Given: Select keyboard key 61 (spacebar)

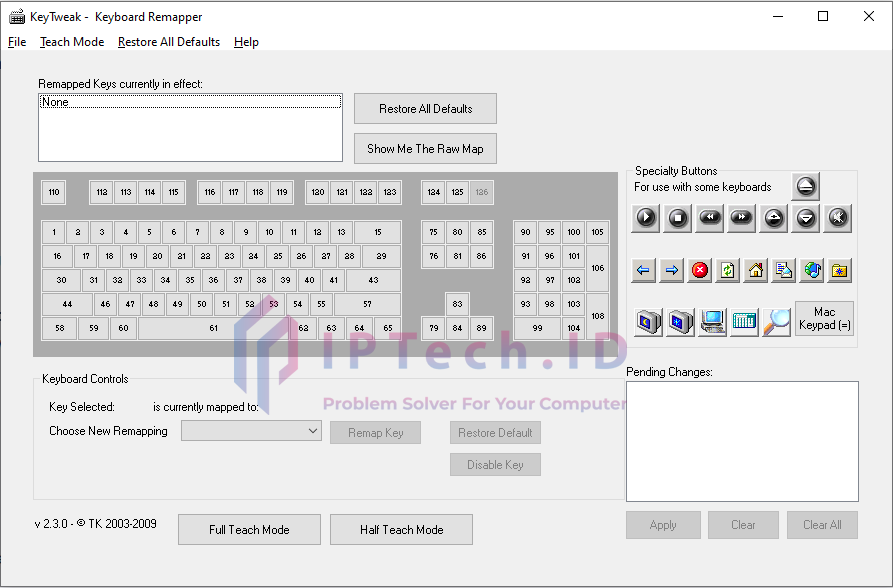Looking at the screenshot, I should tap(214, 328).
